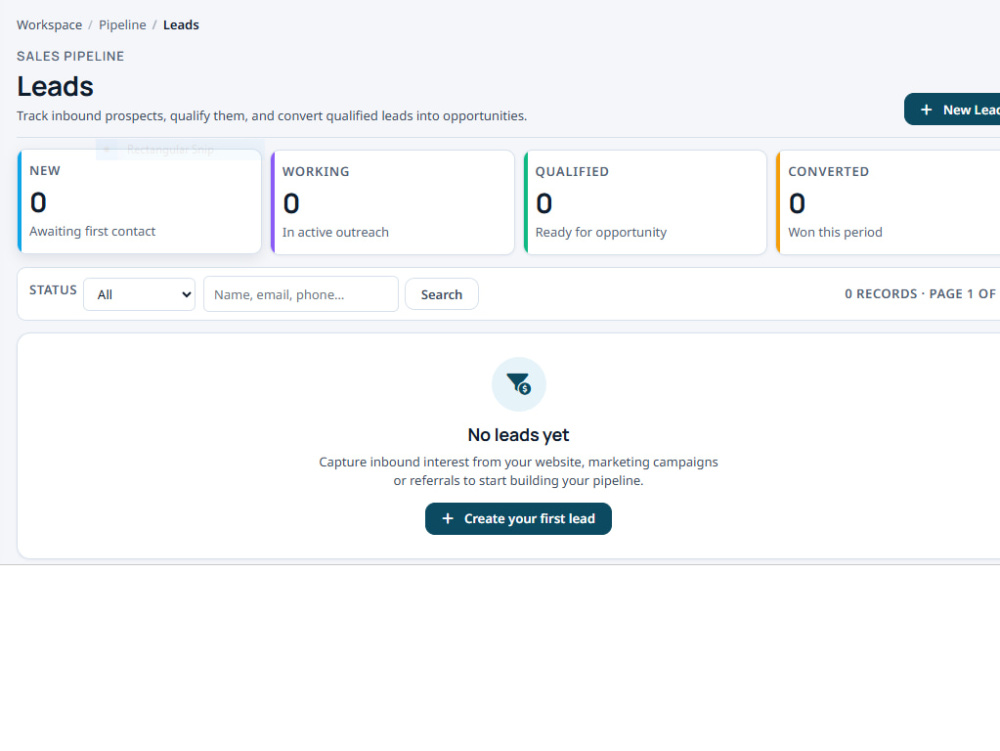Click the 'In active outreach' text
1000x751 pixels.
(335, 232)
